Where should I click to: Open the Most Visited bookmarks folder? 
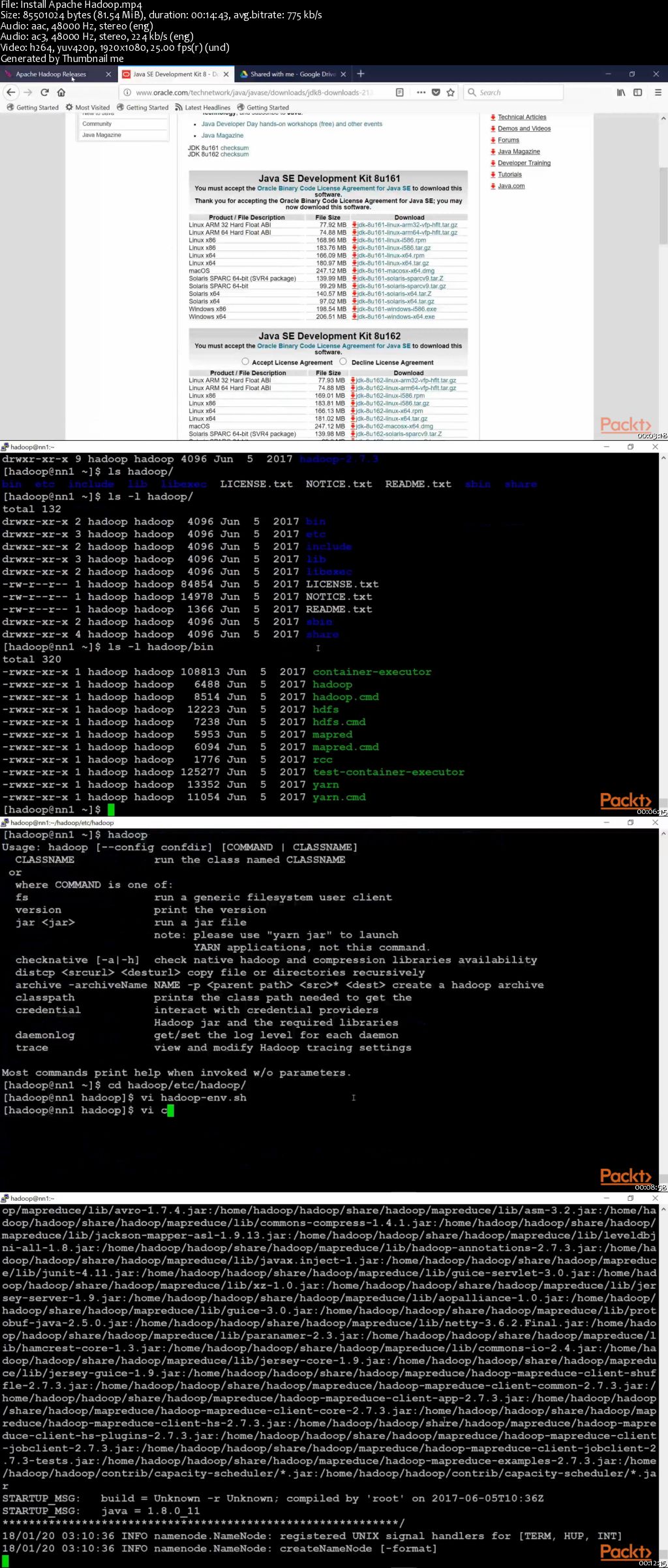click(87, 108)
